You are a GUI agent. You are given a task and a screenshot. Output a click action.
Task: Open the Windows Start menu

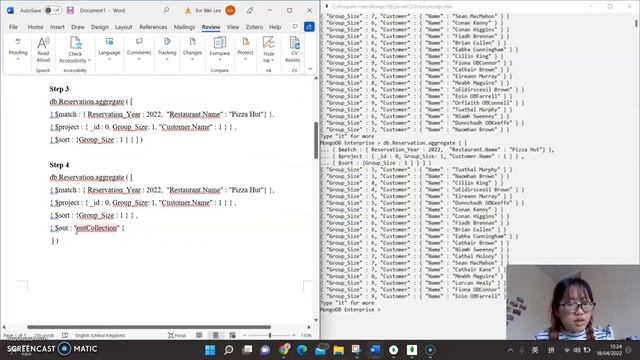(210, 350)
